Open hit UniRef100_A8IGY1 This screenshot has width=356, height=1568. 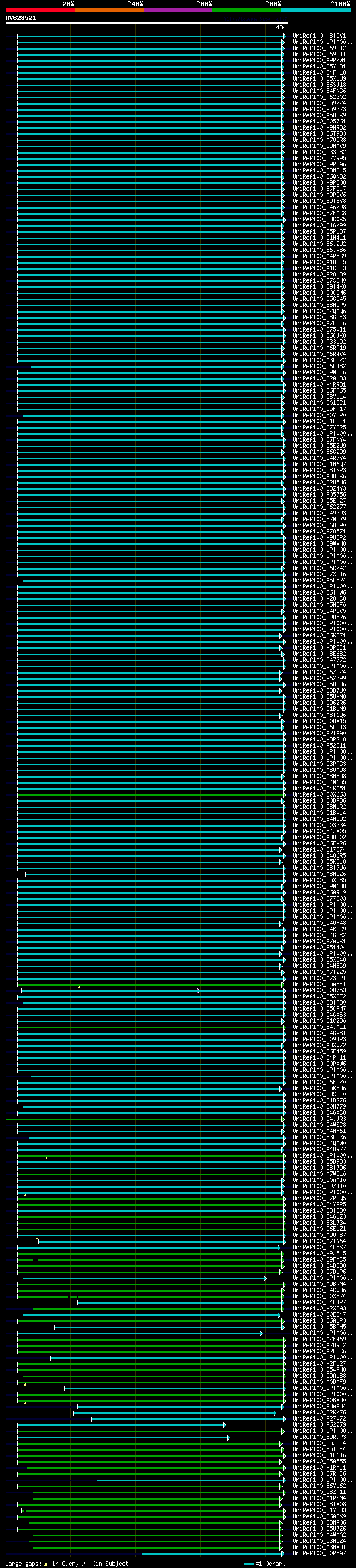click(319, 36)
